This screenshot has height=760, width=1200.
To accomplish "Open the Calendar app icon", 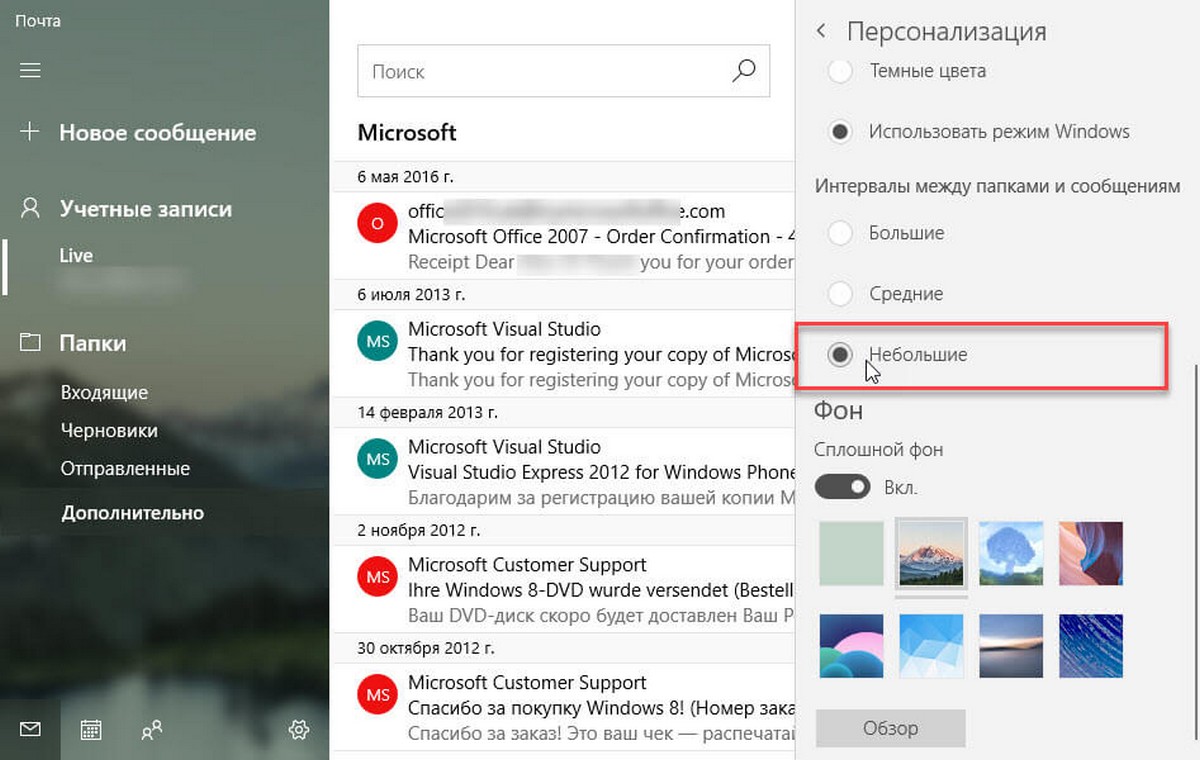I will [91, 730].
